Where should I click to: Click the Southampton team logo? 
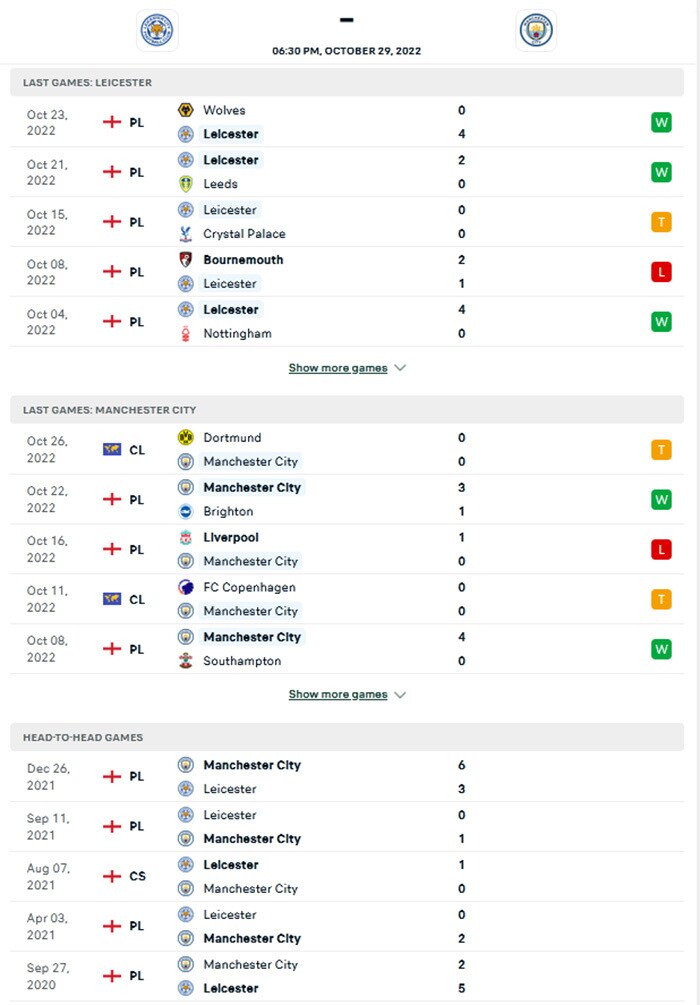point(185,661)
